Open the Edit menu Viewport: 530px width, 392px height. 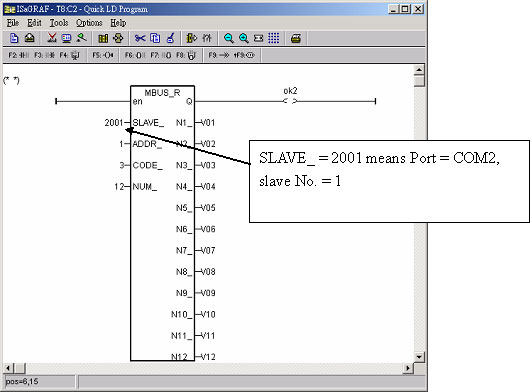pyautogui.click(x=34, y=23)
